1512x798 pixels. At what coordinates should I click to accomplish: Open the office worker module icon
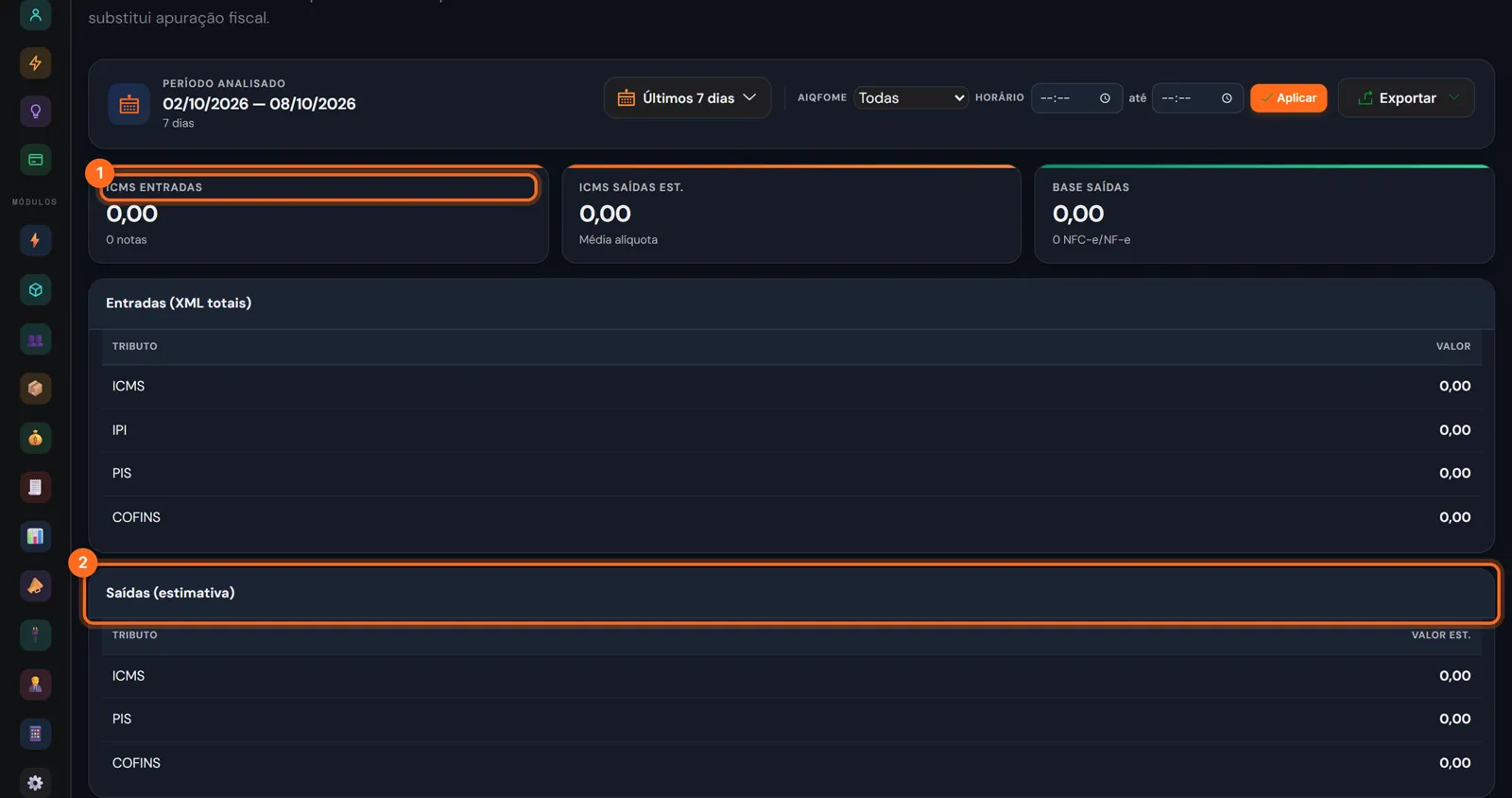[x=35, y=685]
